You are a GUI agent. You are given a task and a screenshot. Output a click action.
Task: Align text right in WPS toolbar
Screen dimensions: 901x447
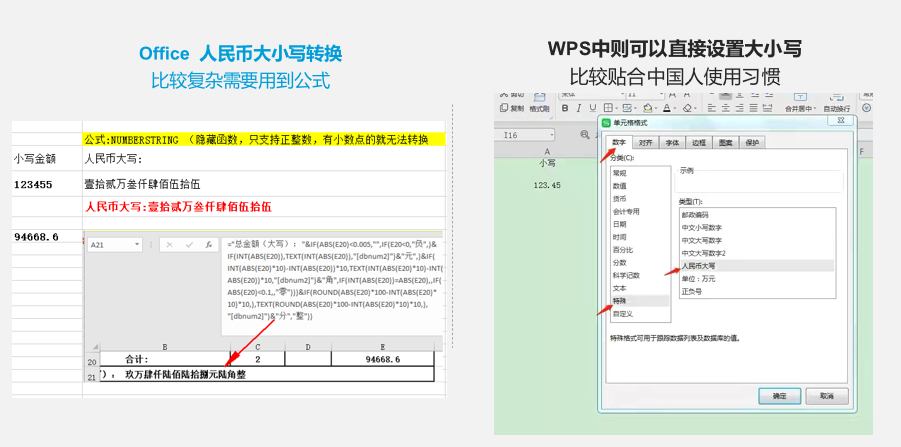[740, 108]
